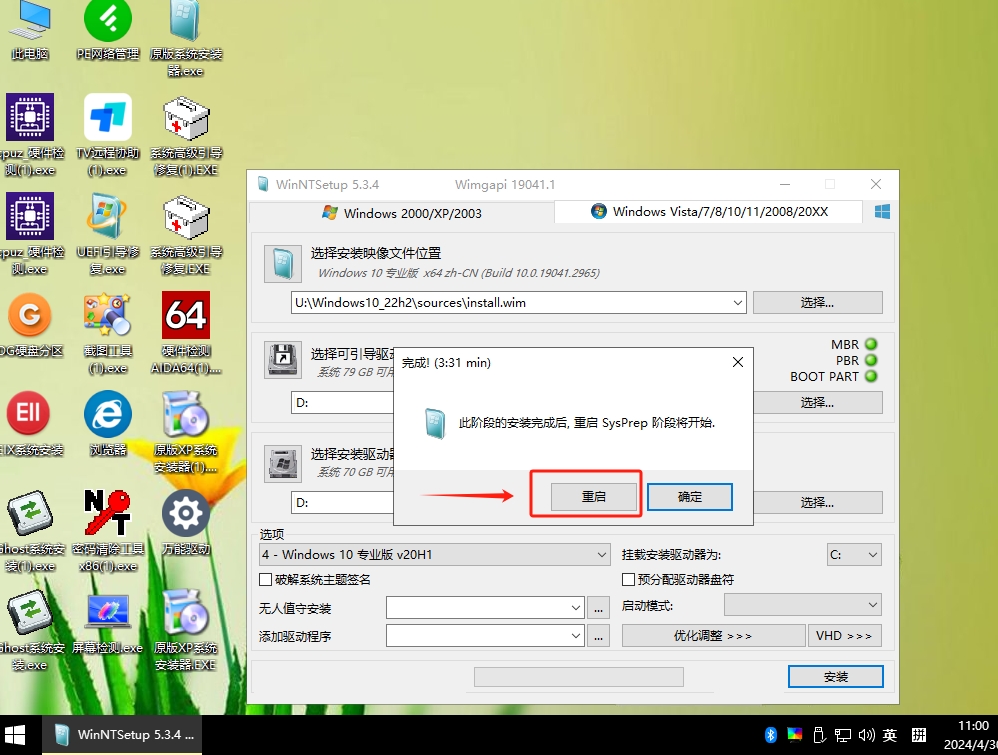This screenshot has height=755, width=998.
Task: Click 选择... for installation drive
Action: [x=818, y=502]
